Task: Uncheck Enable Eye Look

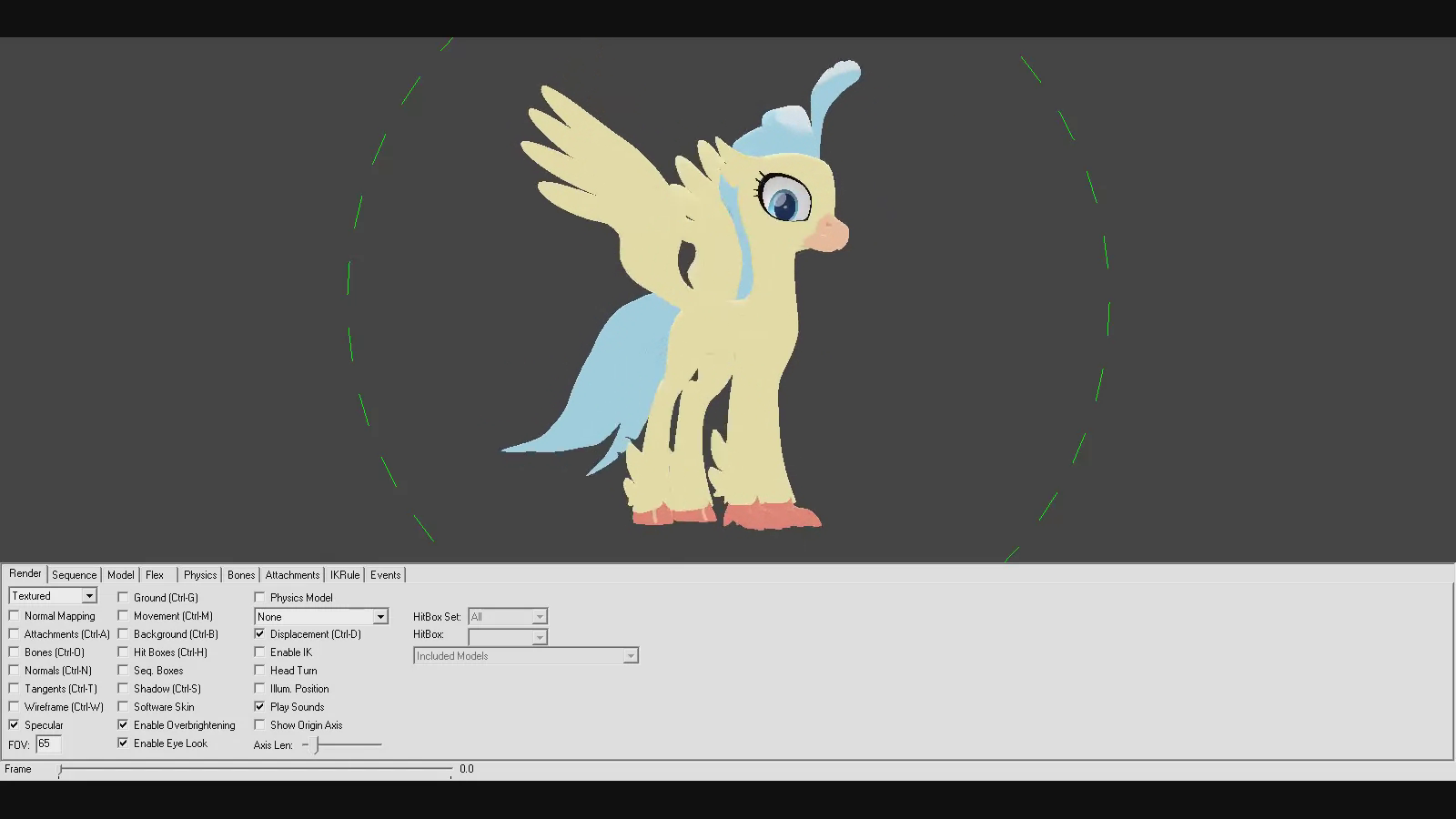Action: coord(124,743)
